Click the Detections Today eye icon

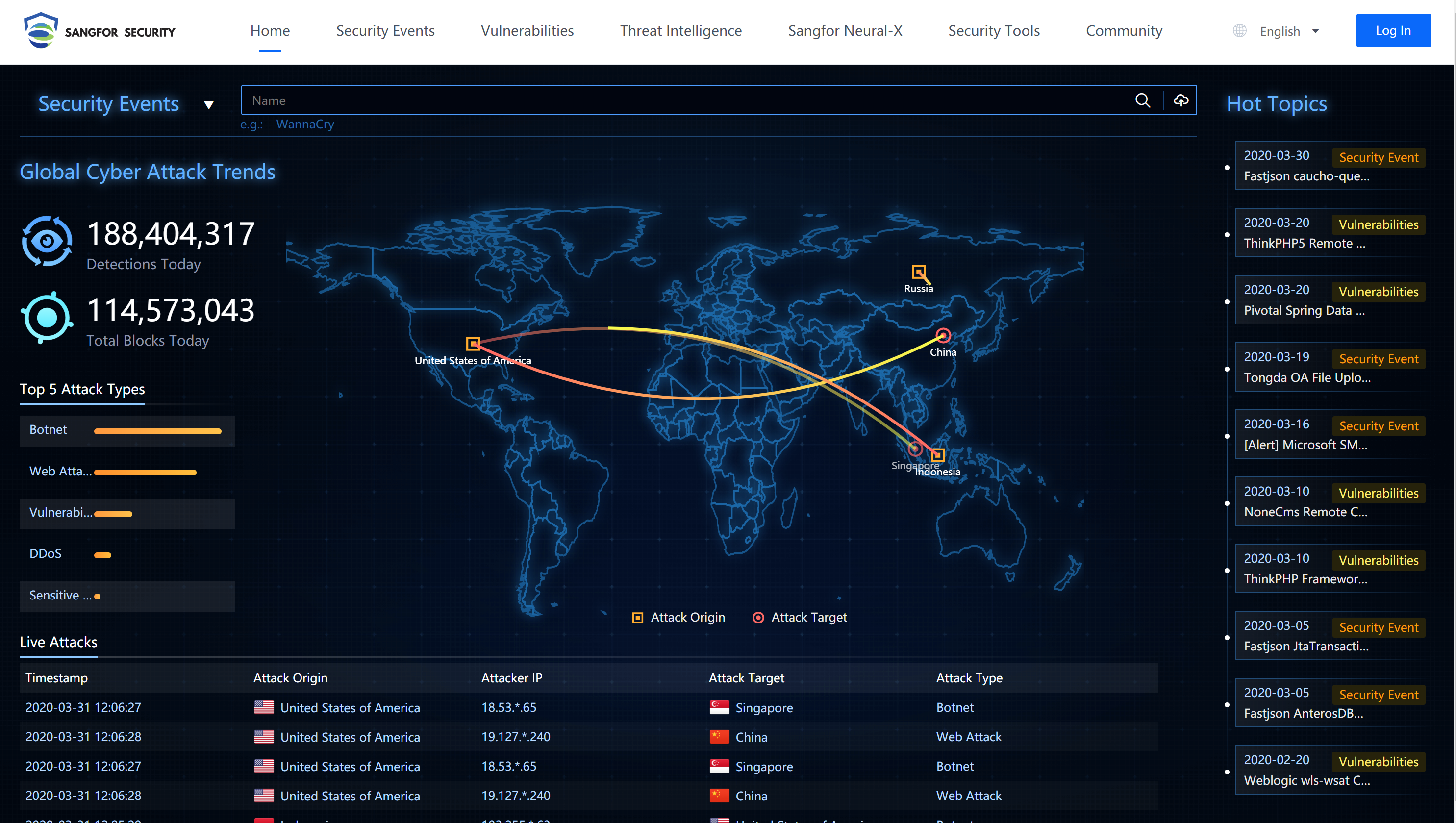tap(47, 241)
